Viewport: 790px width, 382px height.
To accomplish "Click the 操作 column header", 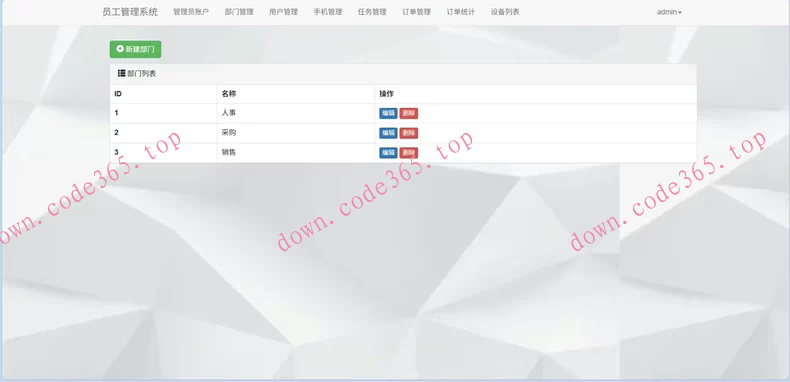I will [536, 94].
